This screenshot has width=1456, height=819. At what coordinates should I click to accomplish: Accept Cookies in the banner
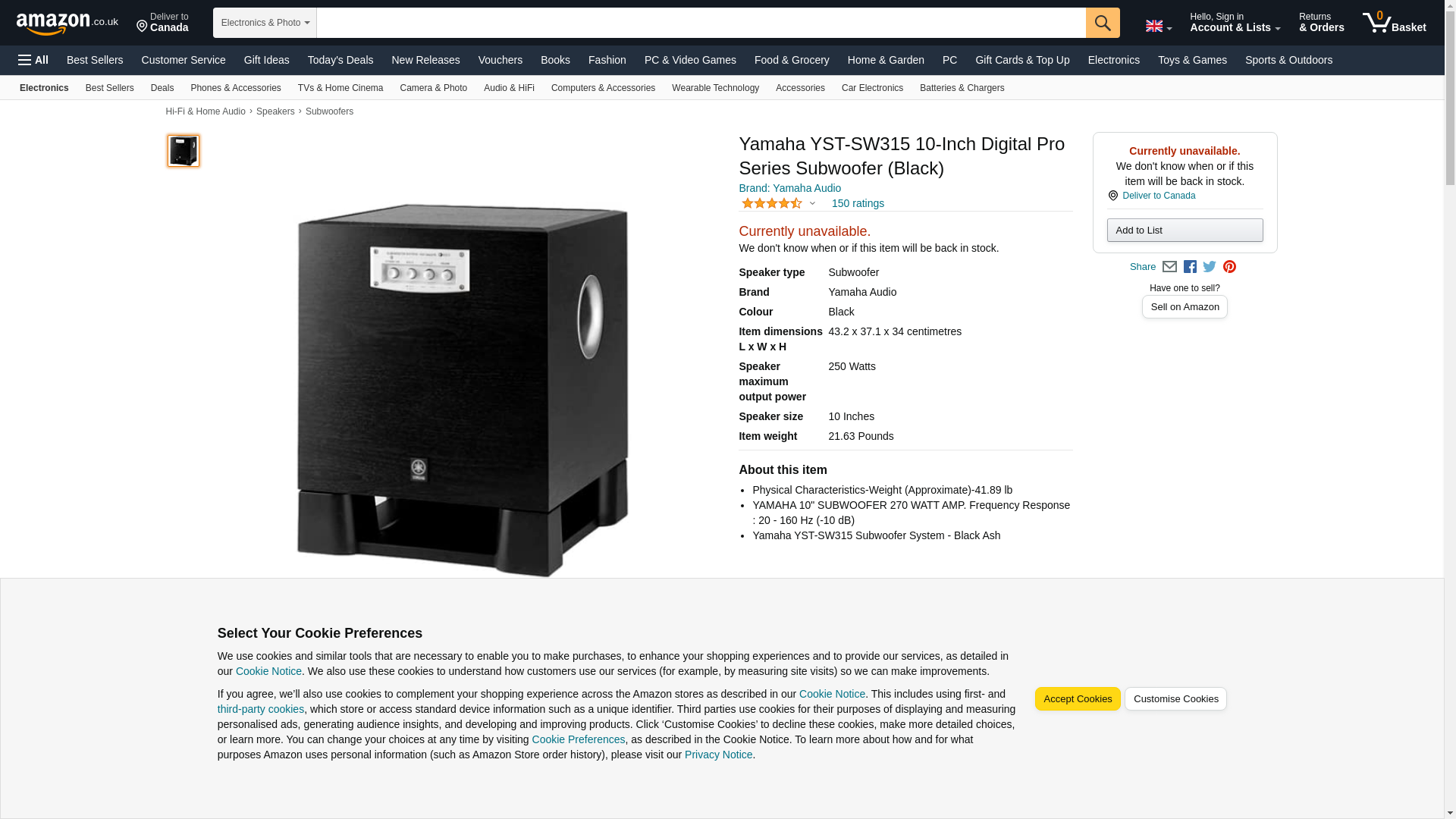point(1078,699)
